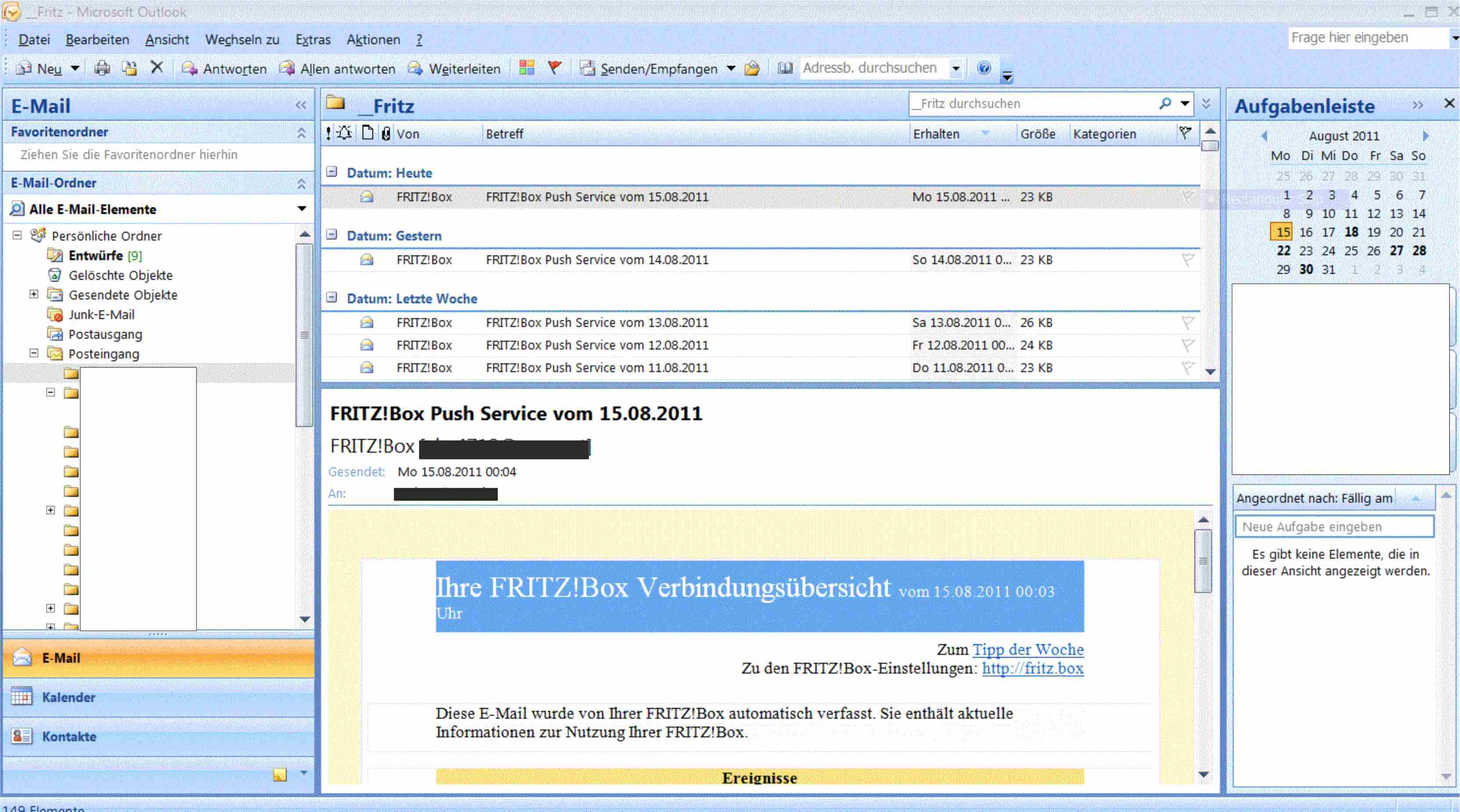Sort by the Betreff column header
Viewport: 1460px width, 812px height.
pos(696,134)
